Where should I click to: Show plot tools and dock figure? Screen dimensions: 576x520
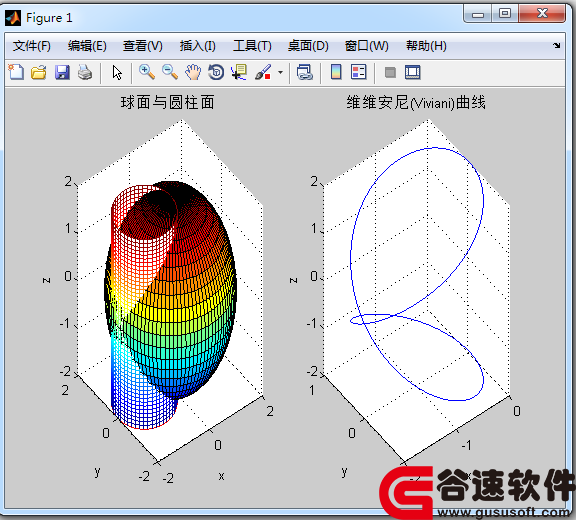[413, 72]
